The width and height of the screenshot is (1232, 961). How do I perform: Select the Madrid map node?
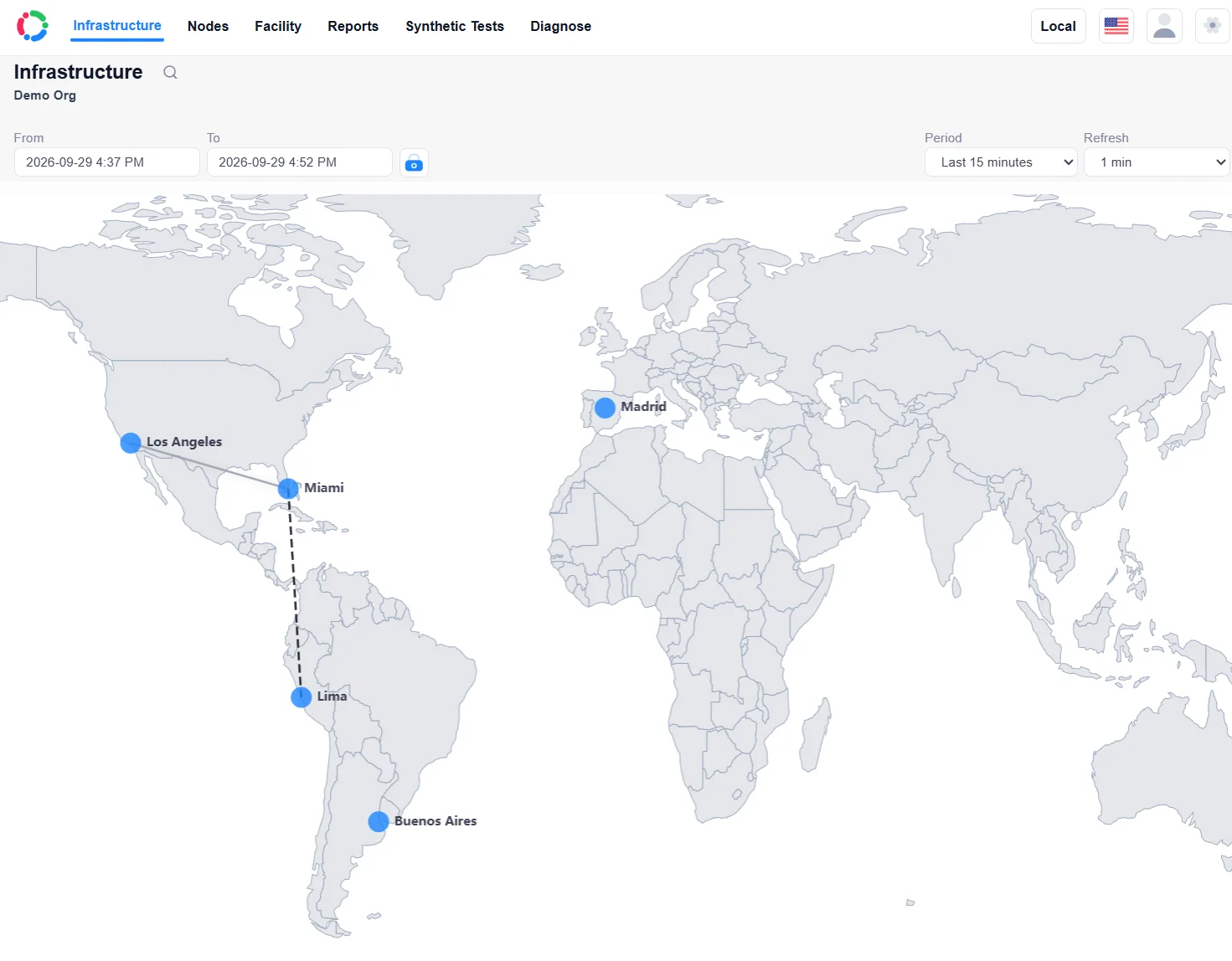(x=605, y=408)
